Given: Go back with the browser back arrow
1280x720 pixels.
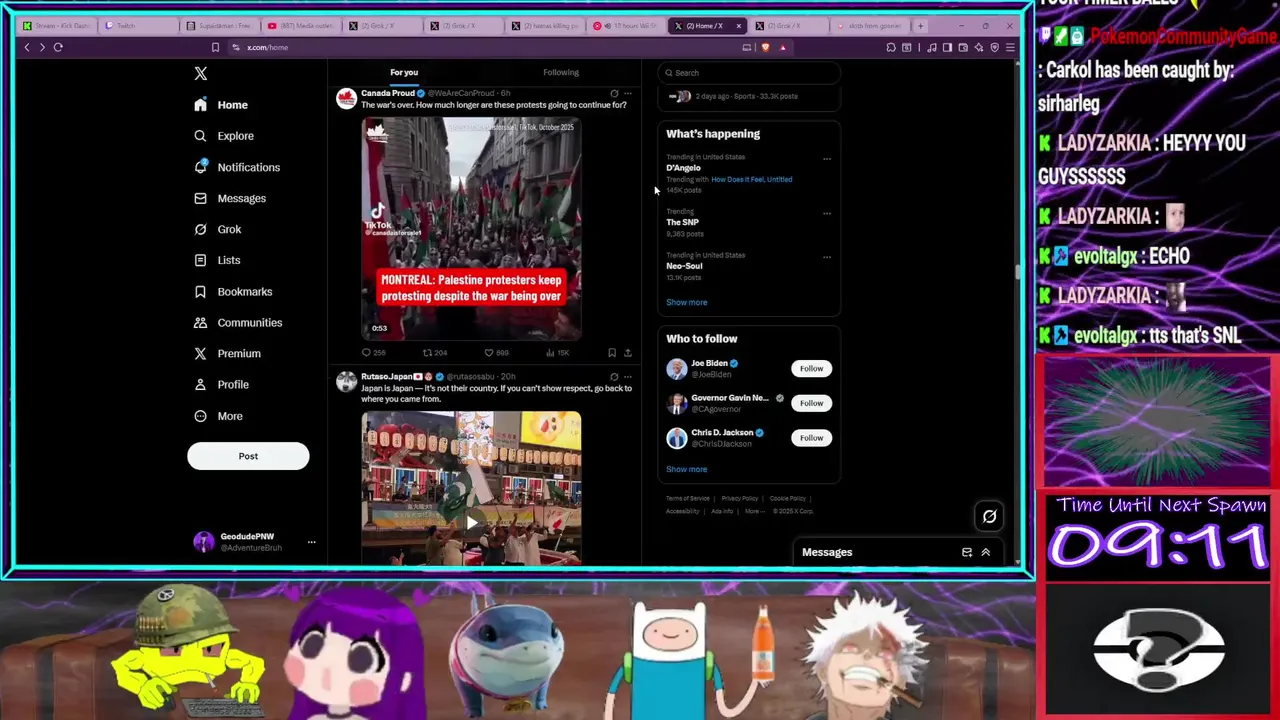Looking at the screenshot, I should point(27,47).
